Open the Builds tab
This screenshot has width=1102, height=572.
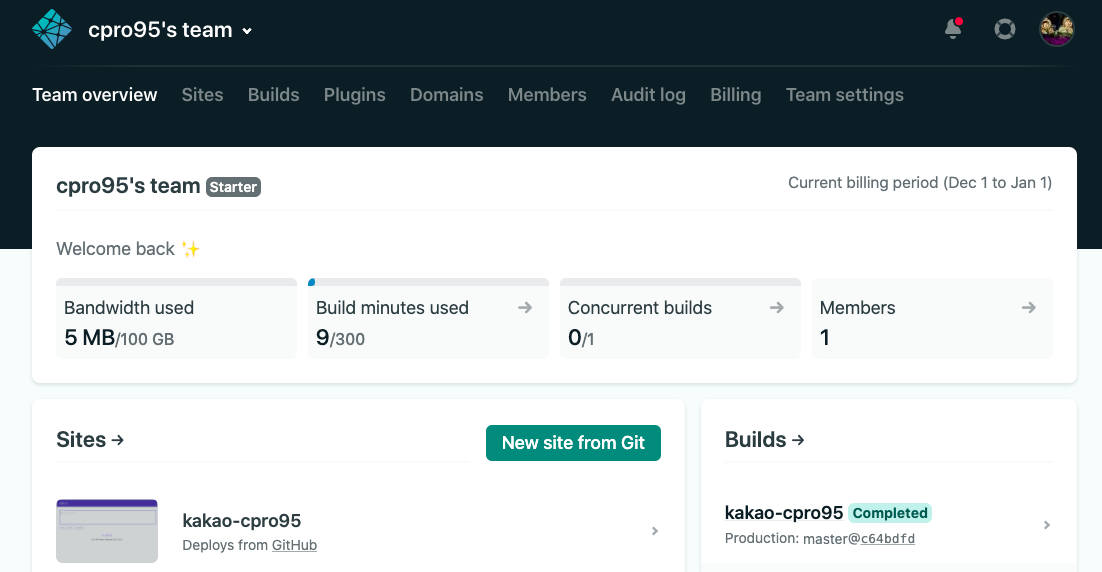273,95
